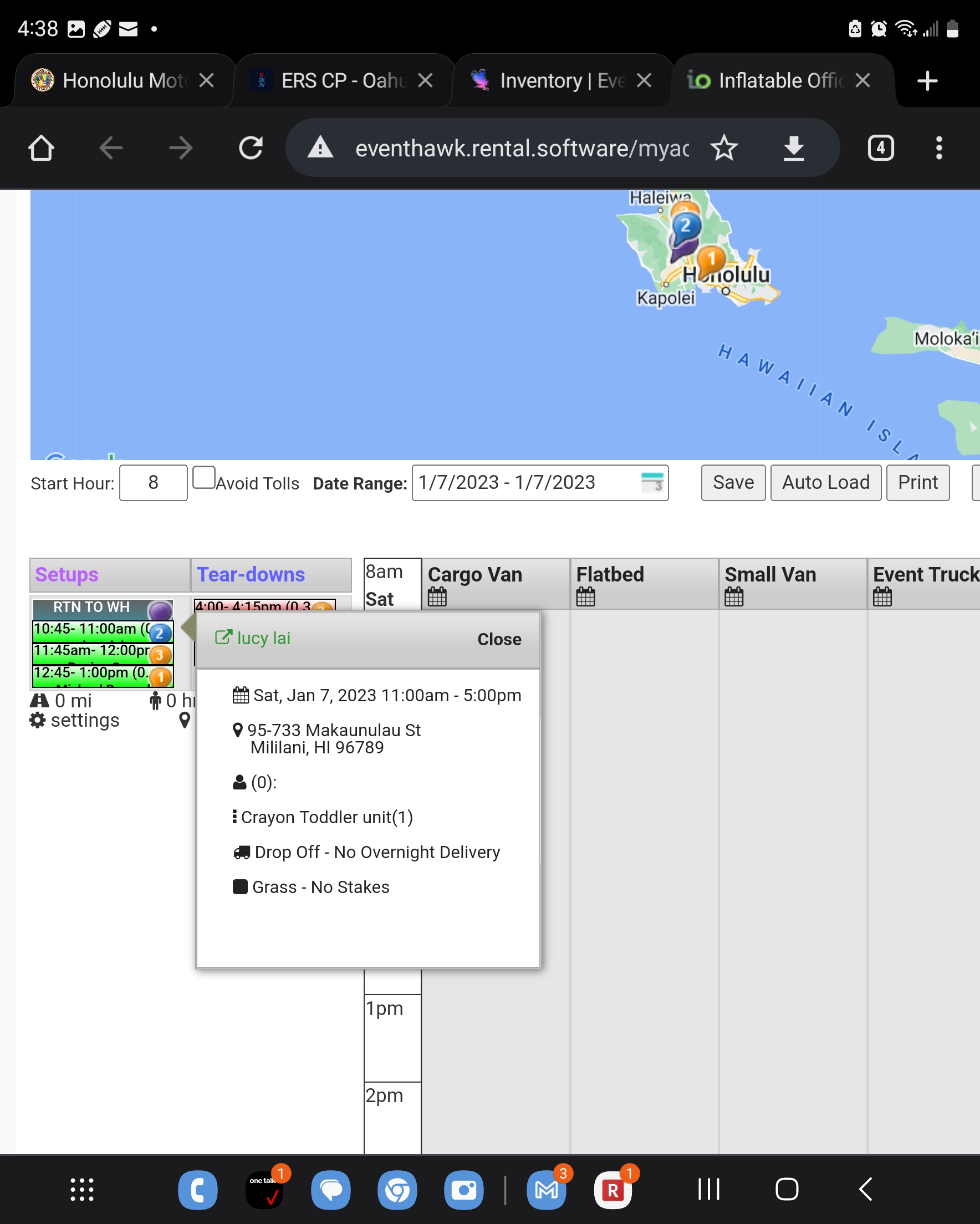Click the Cargo Van calendar icon
Screen dimensions: 980x1224
pyautogui.click(x=437, y=596)
